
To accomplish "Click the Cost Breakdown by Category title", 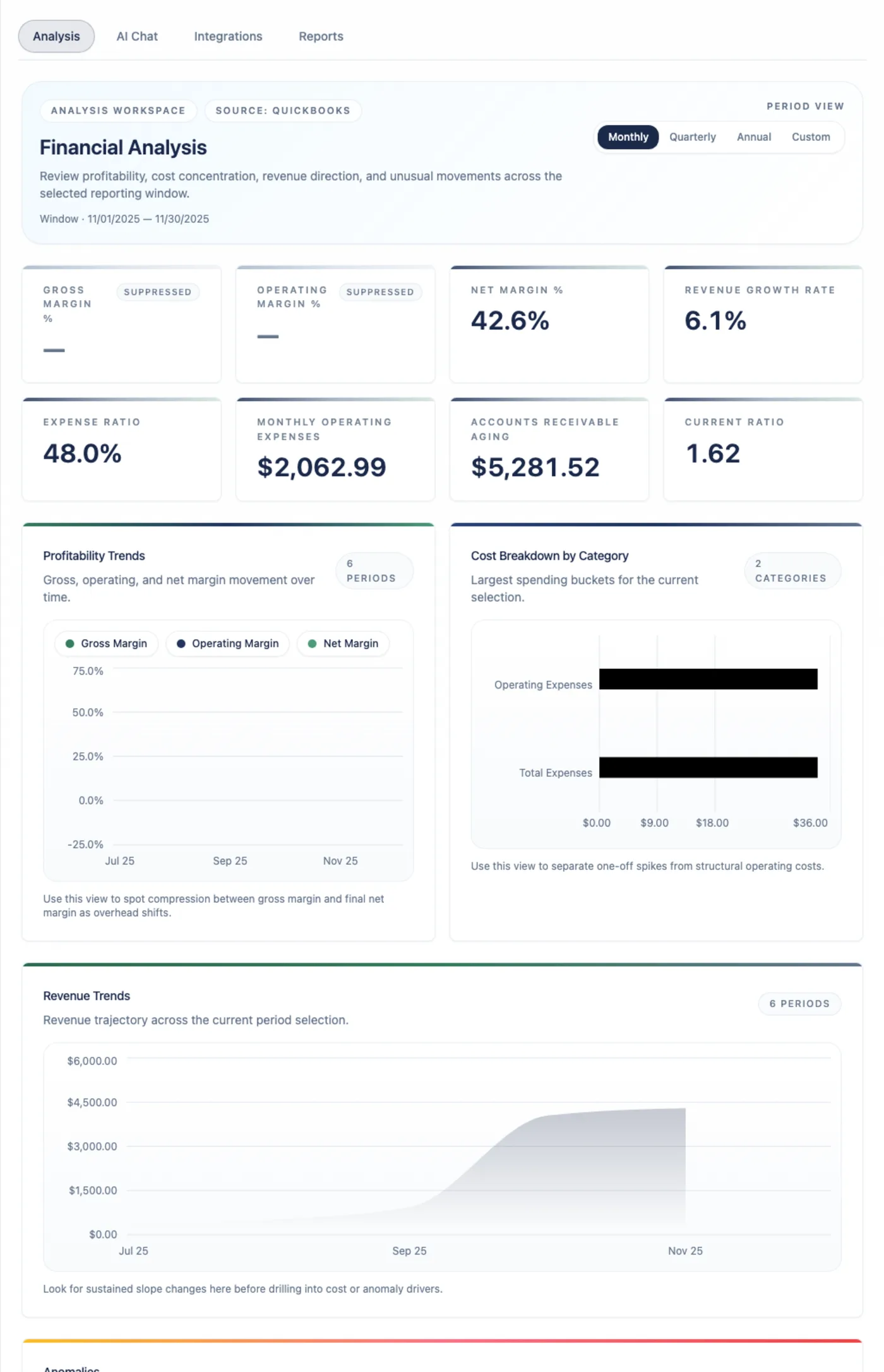I will (549, 556).
